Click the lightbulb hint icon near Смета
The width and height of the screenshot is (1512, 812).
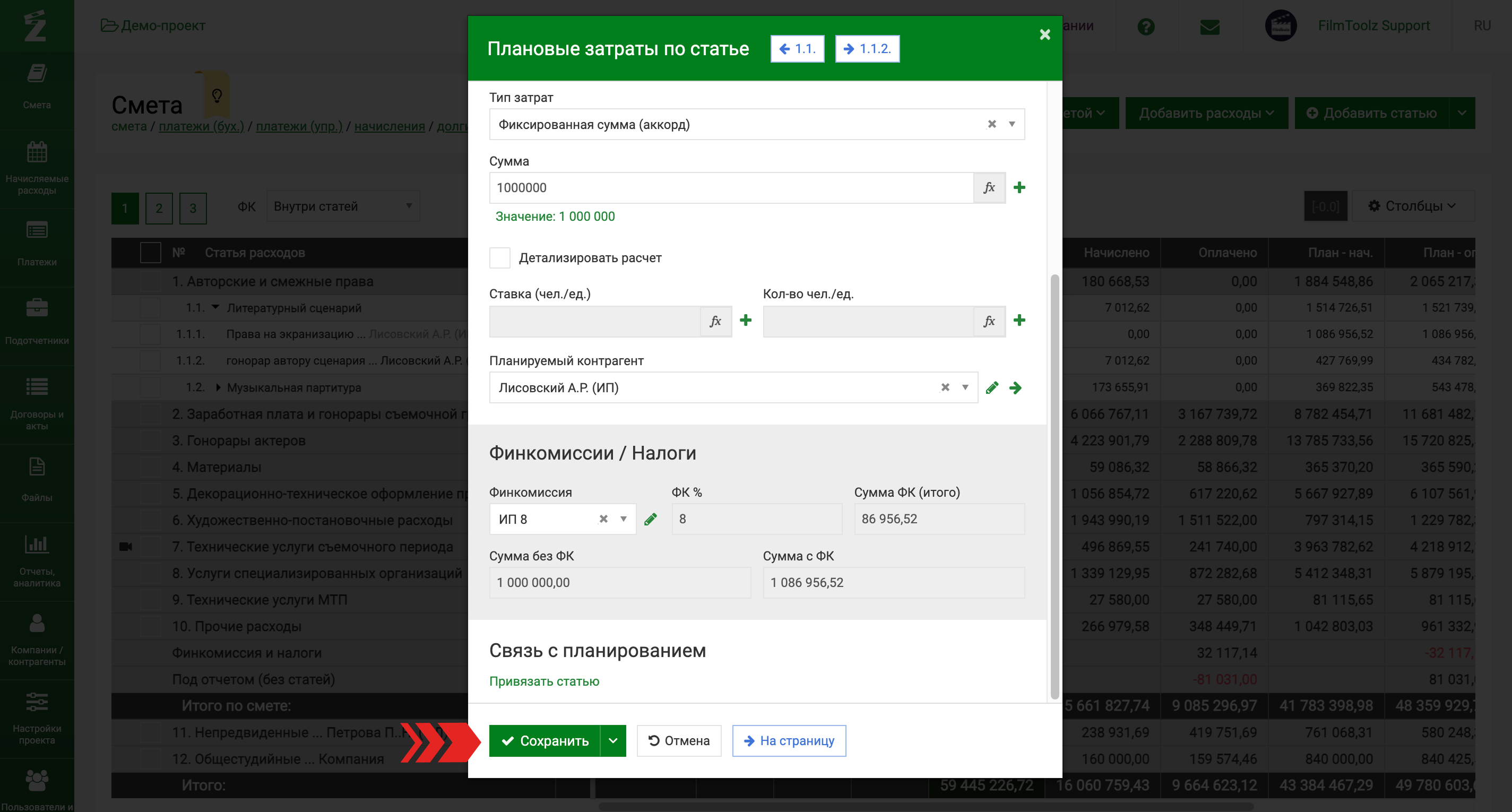(217, 95)
